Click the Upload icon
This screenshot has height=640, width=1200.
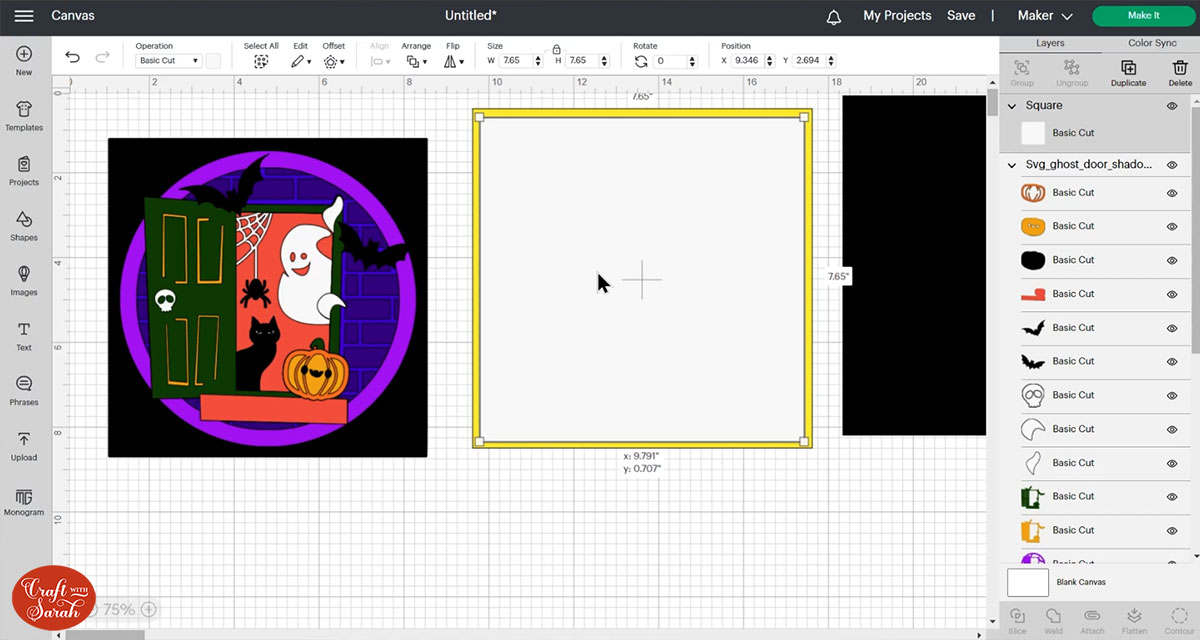24,445
